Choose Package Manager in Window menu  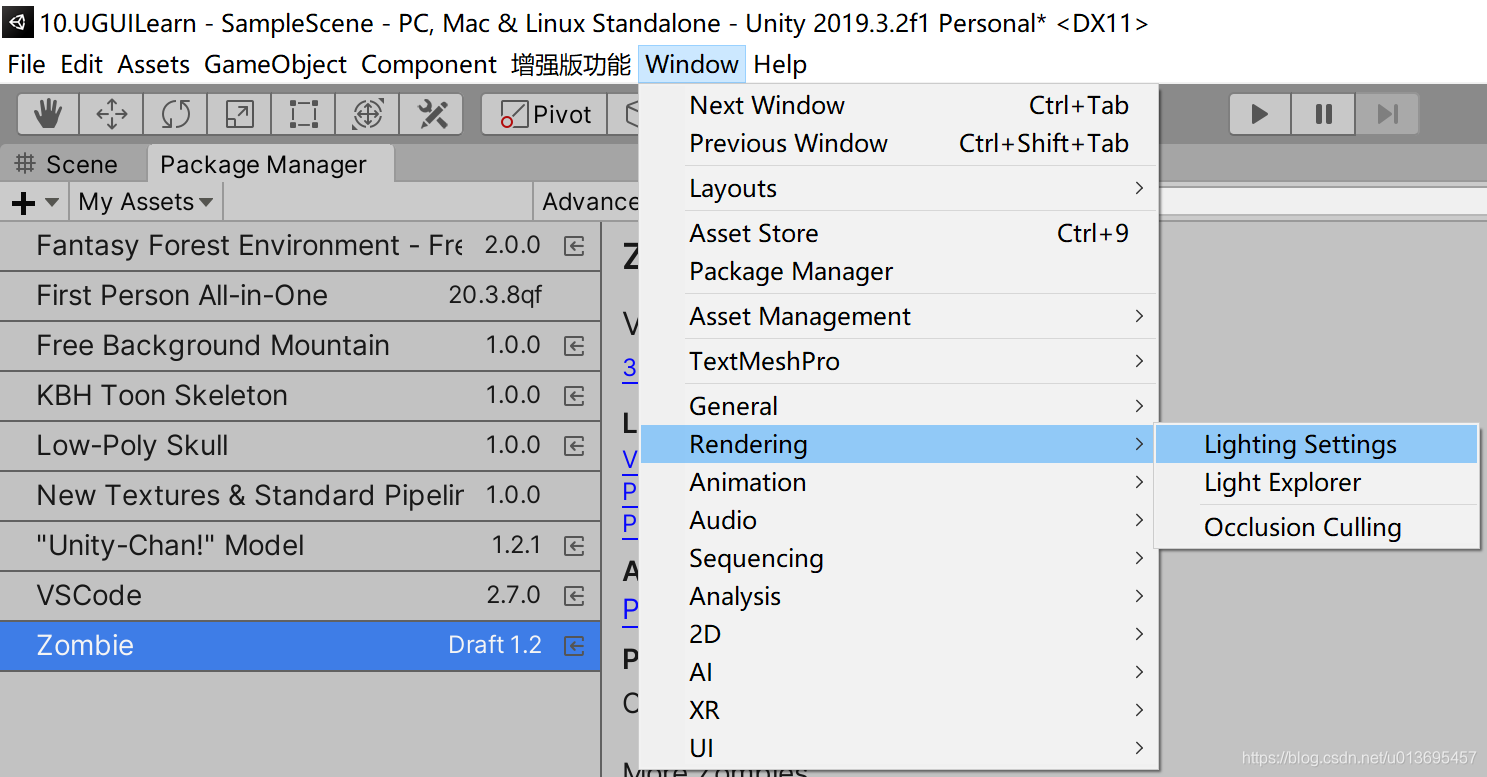point(898,271)
